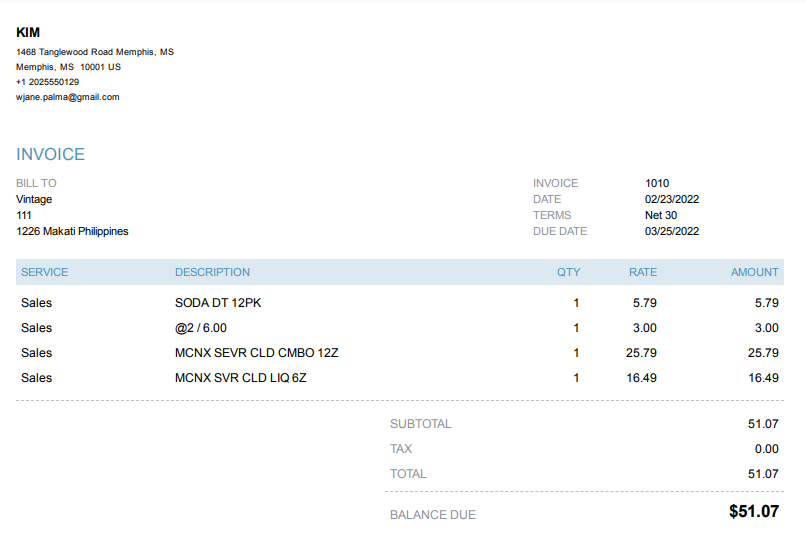The image size is (806, 542).
Task: Click the bold $51.07 balance due amount
Action: 753,512
